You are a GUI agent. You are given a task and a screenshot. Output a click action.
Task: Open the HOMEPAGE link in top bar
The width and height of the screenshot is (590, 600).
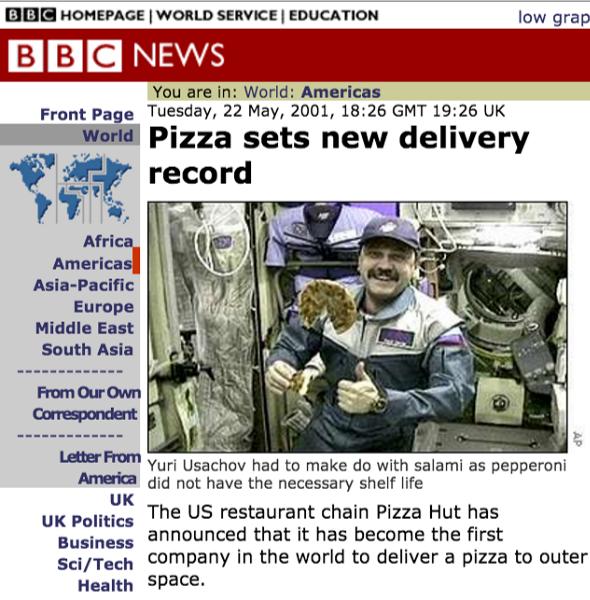tap(103, 15)
